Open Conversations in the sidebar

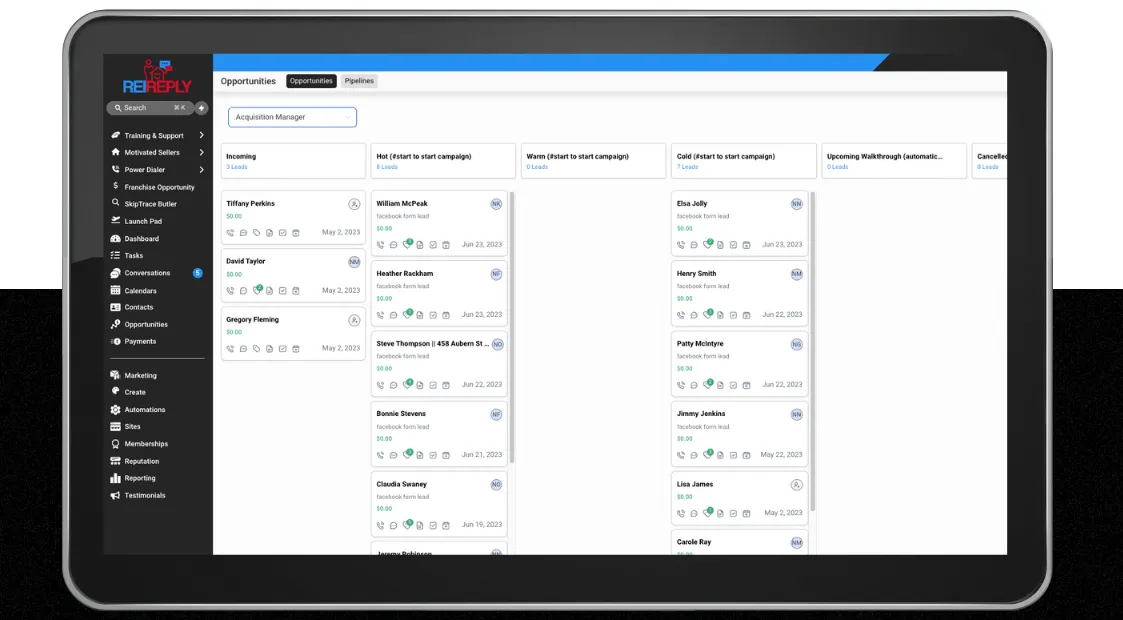pyautogui.click(x=147, y=273)
